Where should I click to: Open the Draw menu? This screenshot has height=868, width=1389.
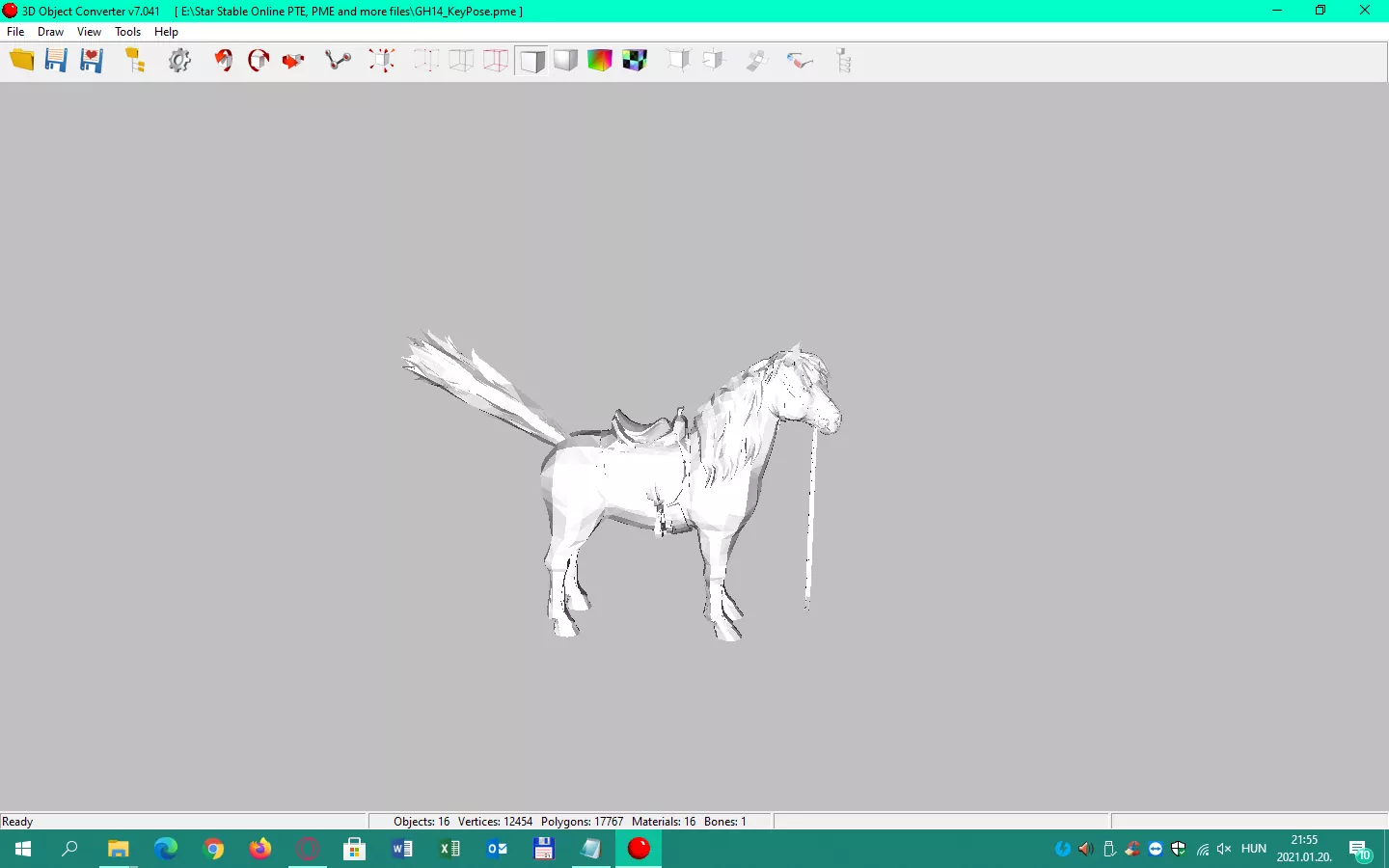point(50,32)
